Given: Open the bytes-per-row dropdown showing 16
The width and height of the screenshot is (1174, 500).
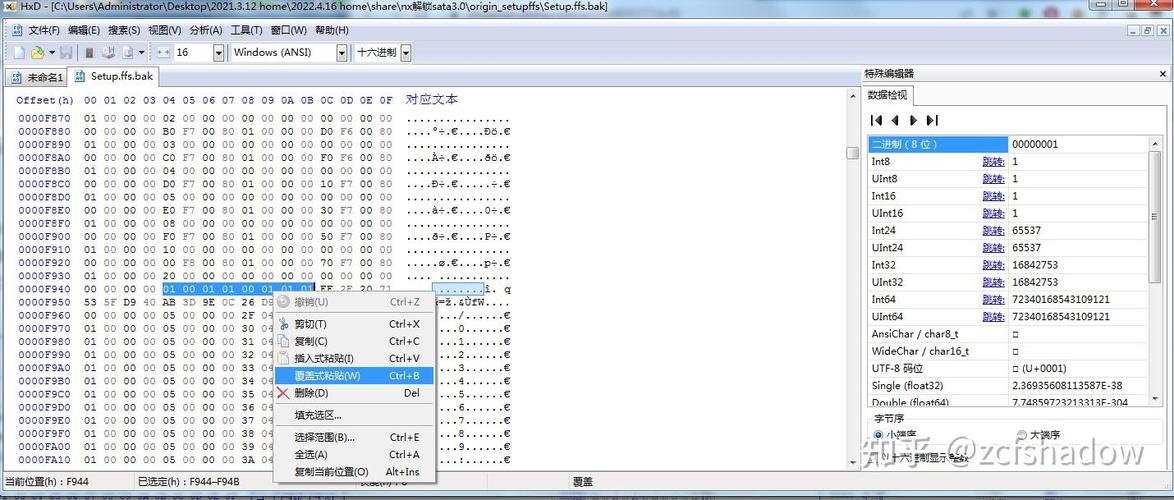Looking at the screenshot, I should (218, 52).
